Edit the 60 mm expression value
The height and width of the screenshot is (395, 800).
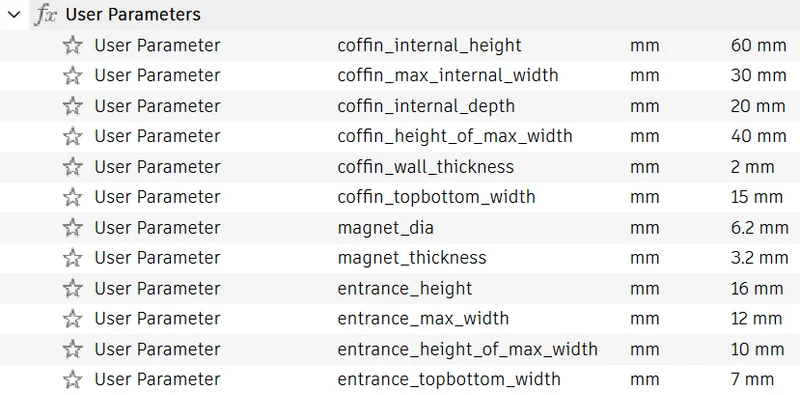758,45
